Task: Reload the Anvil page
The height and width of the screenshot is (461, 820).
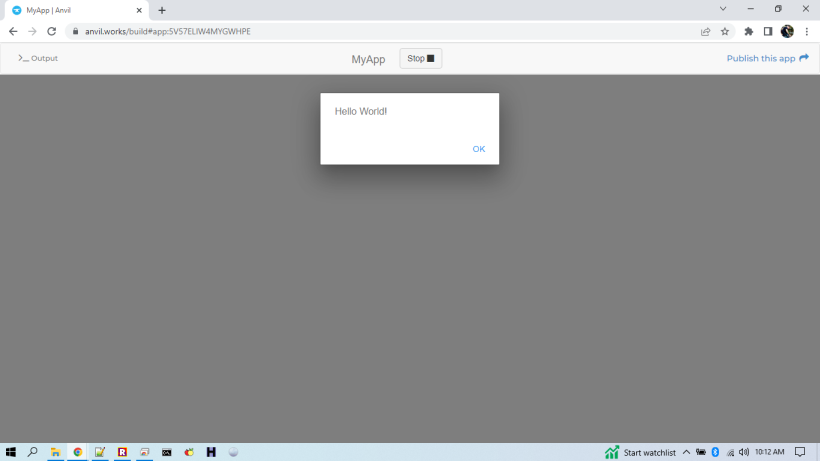Action: [52, 31]
